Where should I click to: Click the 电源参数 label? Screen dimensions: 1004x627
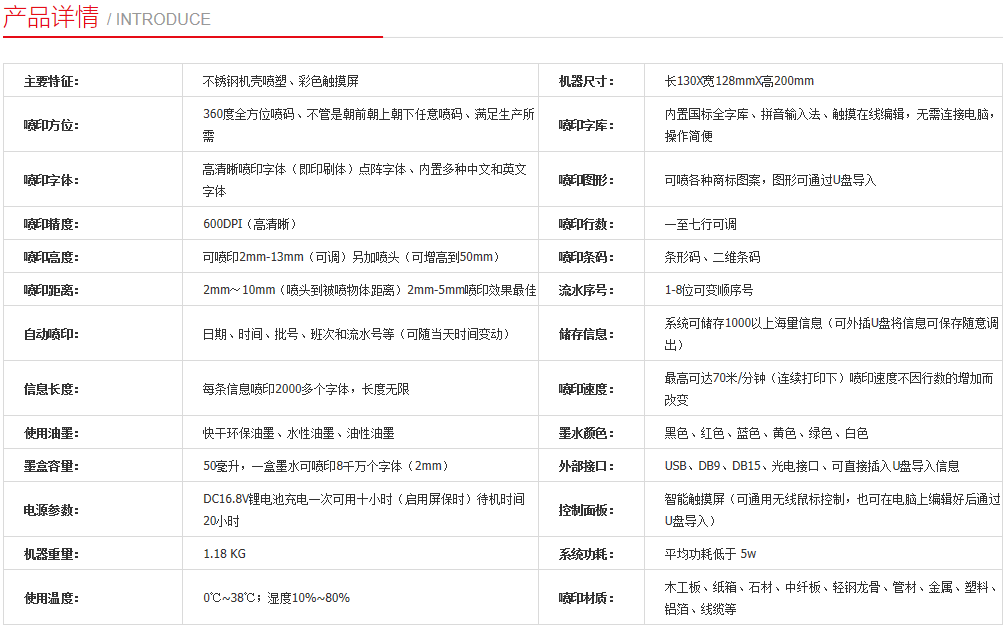pos(51,510)
